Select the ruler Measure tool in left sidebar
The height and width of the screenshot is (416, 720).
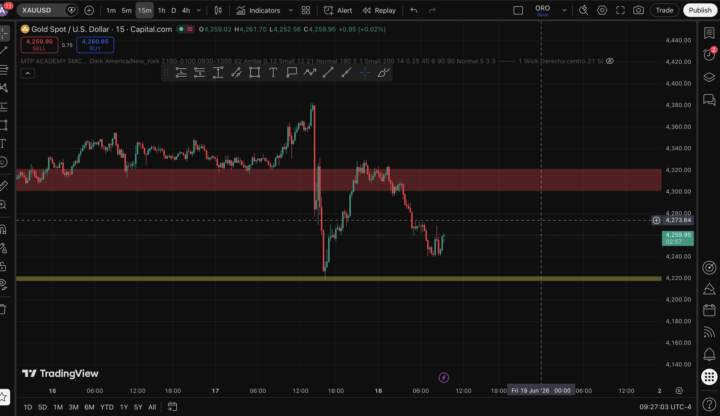pos(3,186)
